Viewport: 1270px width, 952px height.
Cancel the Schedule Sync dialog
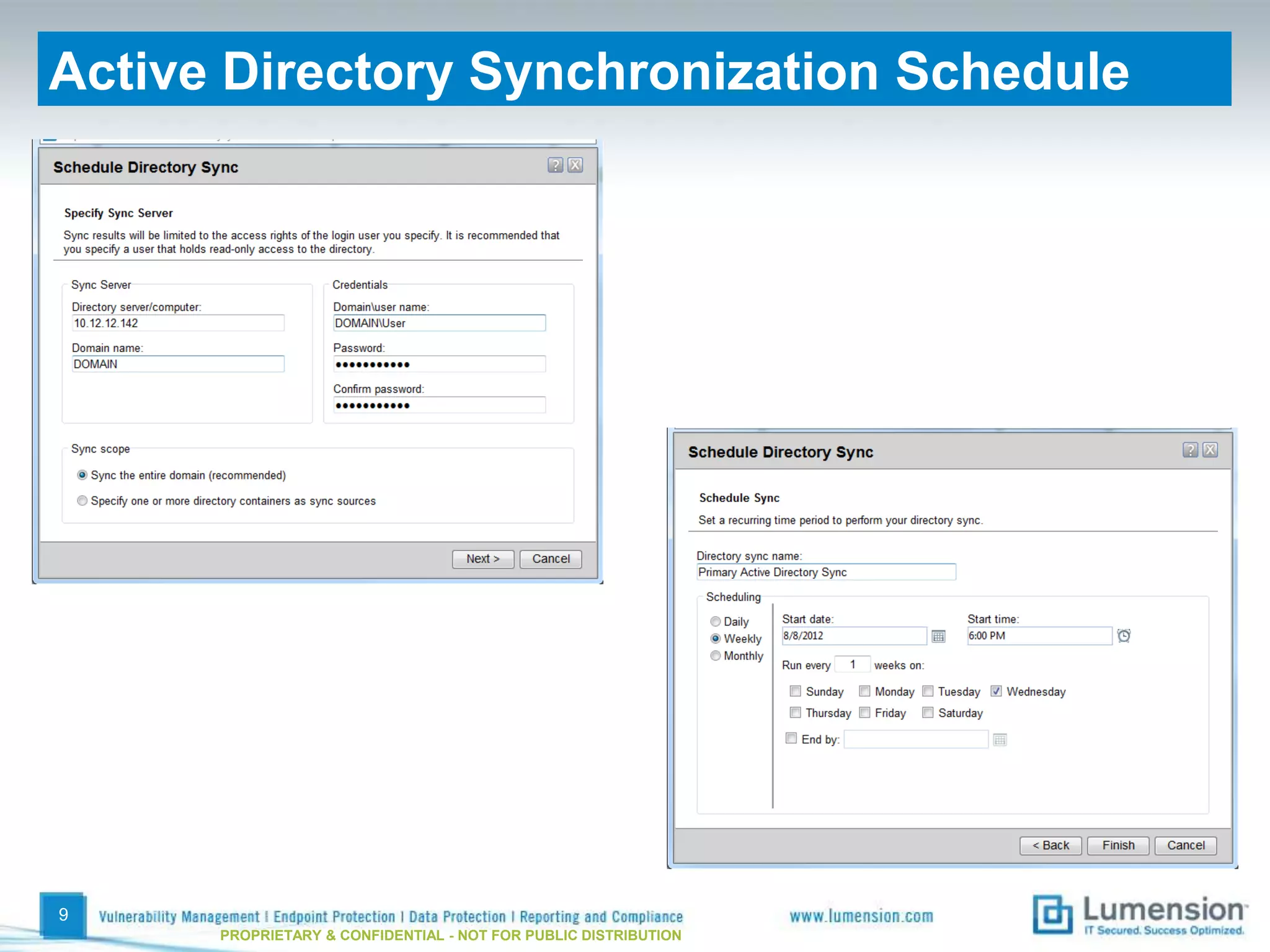[1186, 845]
